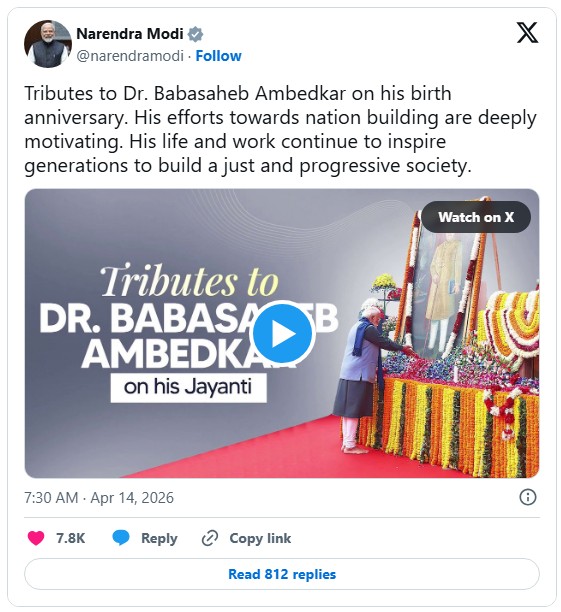Open the @narendramodi handle link

pyautogui.click(x=130, y=56)
